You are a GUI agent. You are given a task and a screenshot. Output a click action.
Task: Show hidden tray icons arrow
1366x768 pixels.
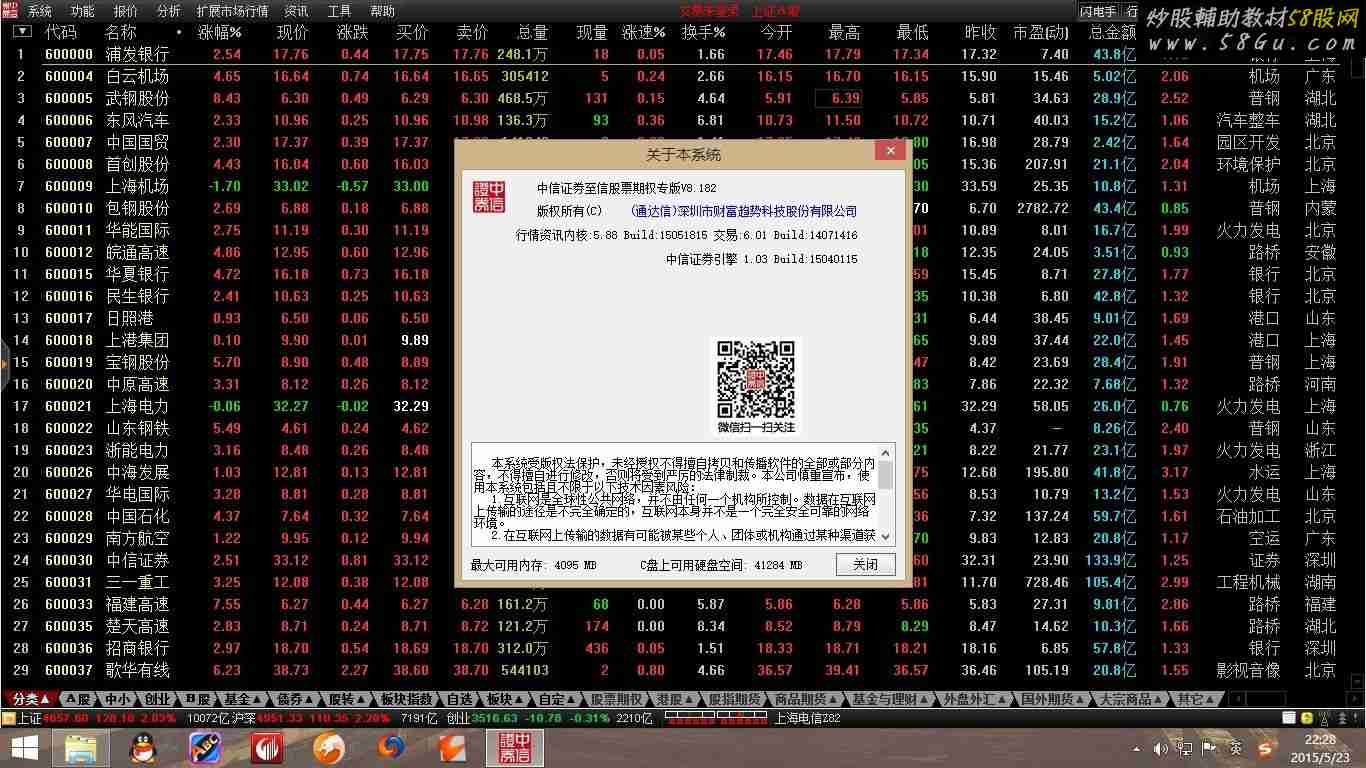(1137, 748)
